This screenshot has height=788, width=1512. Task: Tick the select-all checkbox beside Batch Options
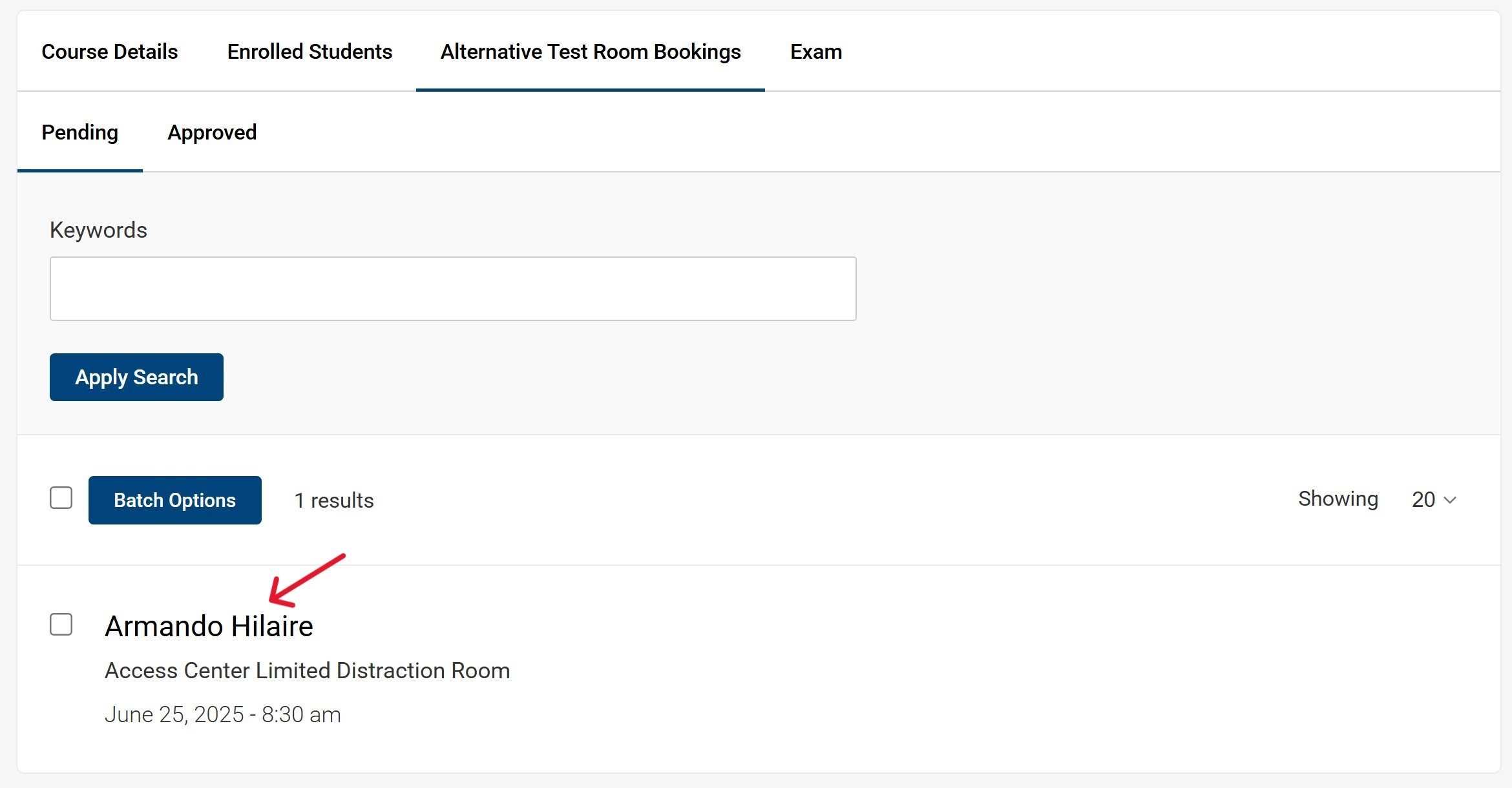61,498
